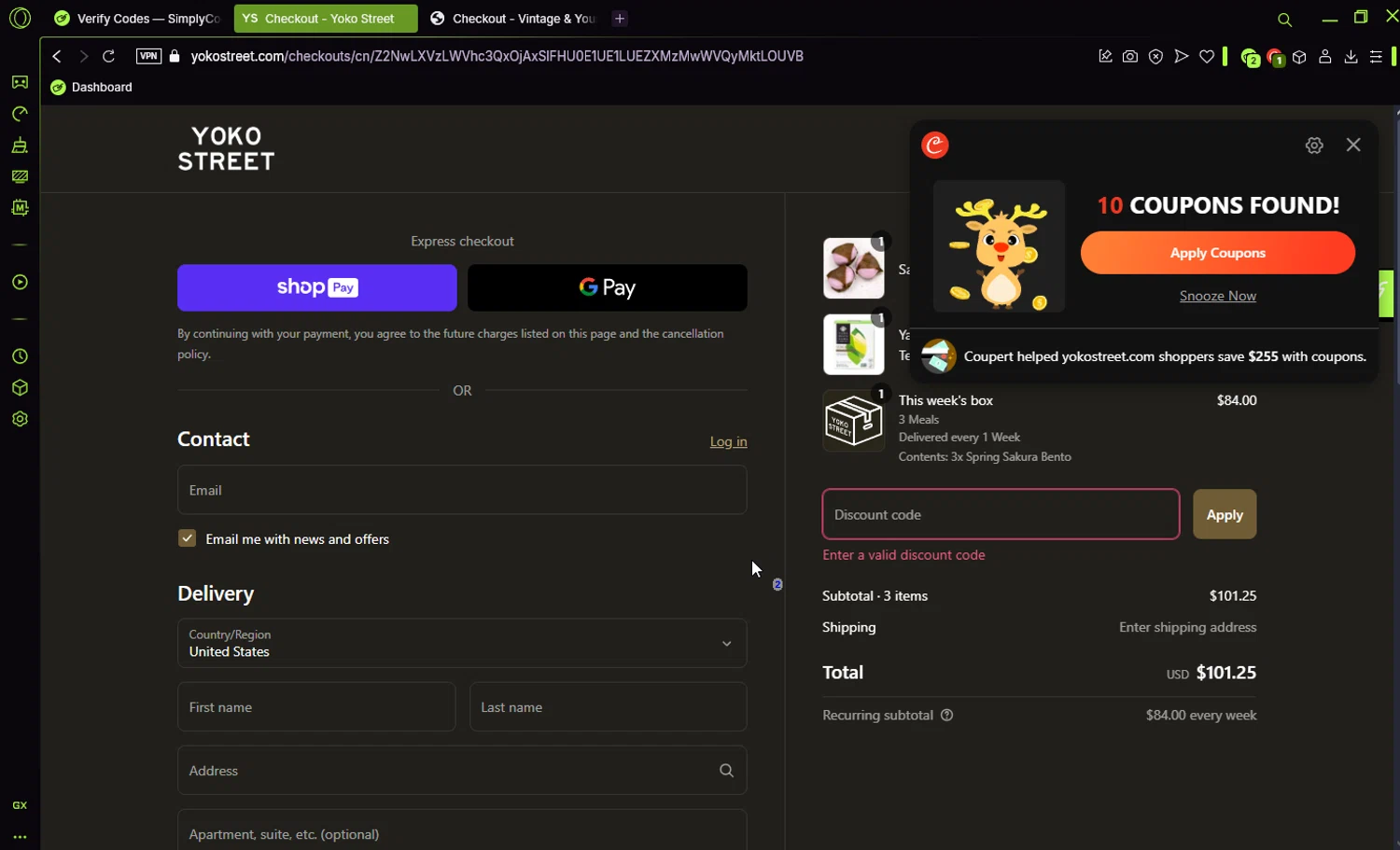Viewport: 1400px width, 850px height.
Task: Open the striped monitor icon in sidebar
Action: click(20, 176)
